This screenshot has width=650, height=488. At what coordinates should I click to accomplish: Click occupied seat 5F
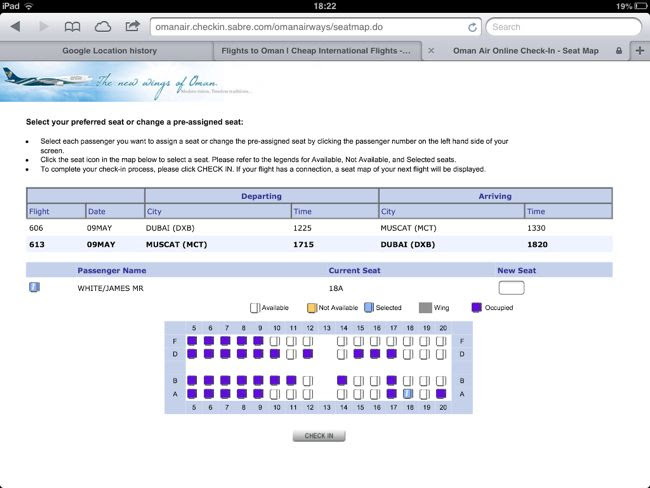pyautogui.click(x=192, y=341)
